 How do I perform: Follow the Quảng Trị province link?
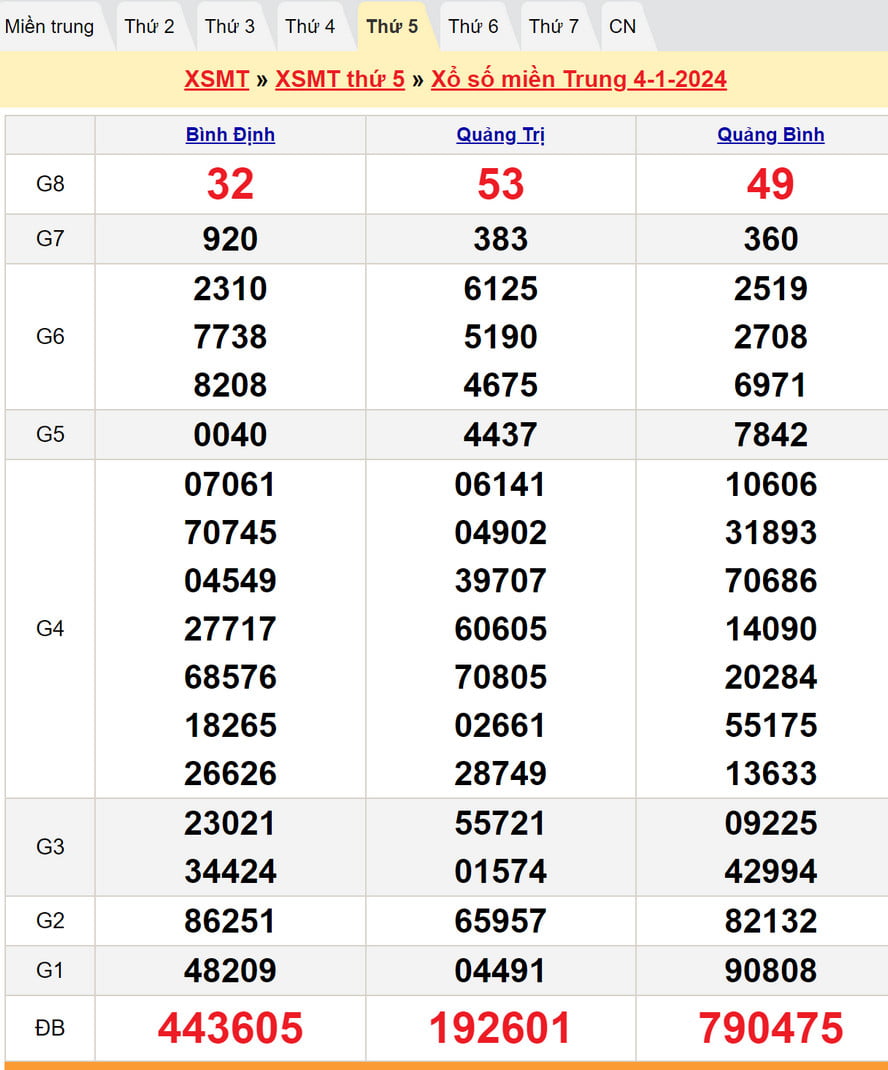pyautogui.click(x=500, y=135)
